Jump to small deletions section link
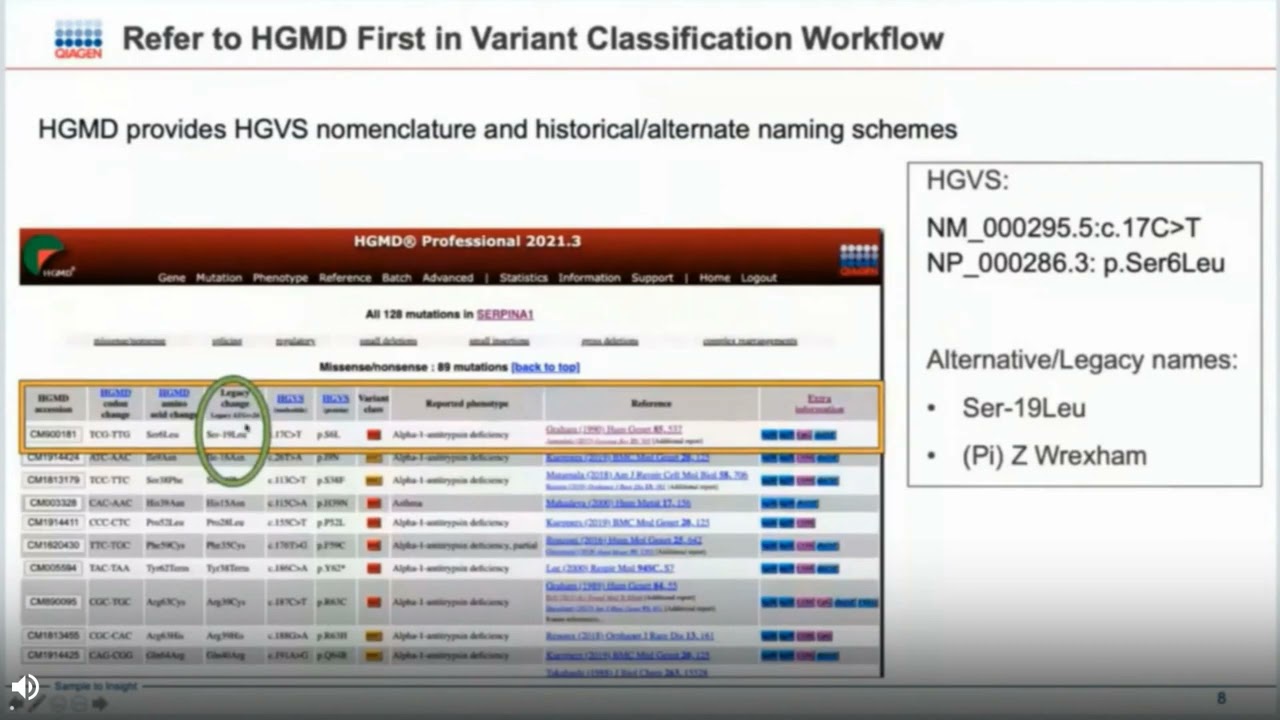 388,341
